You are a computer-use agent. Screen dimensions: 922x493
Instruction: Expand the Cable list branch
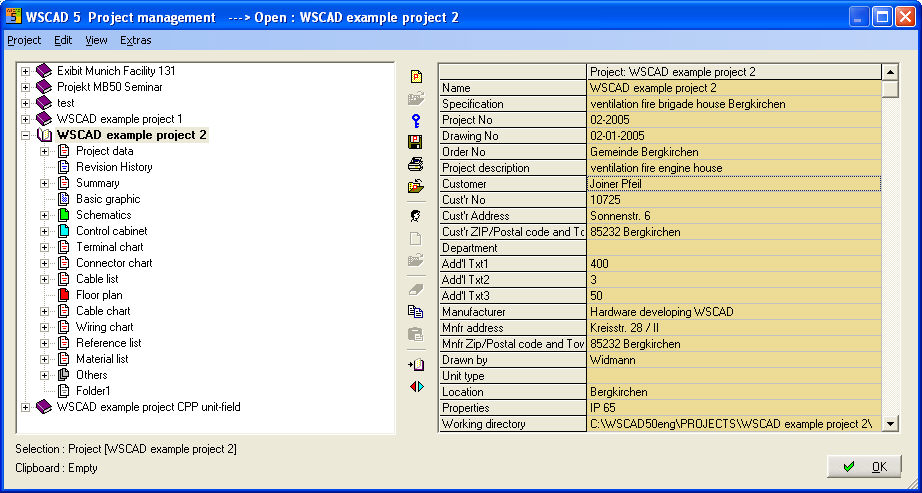pos(45,279)
